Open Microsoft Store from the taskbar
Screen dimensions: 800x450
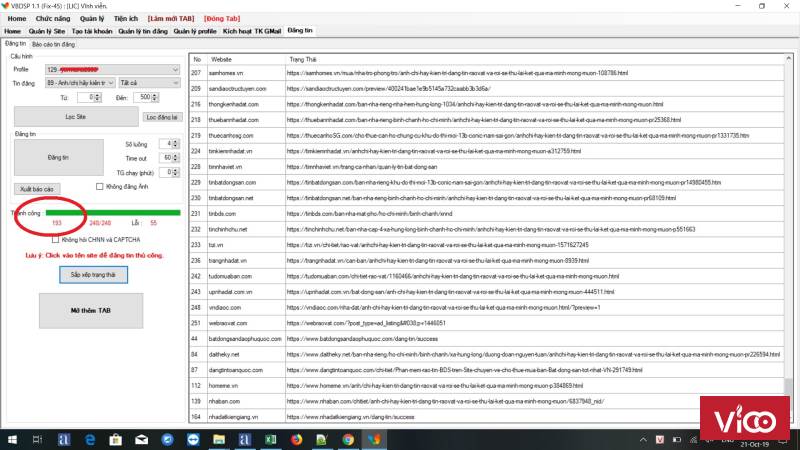pyautogui.click(x=116, y=439)
